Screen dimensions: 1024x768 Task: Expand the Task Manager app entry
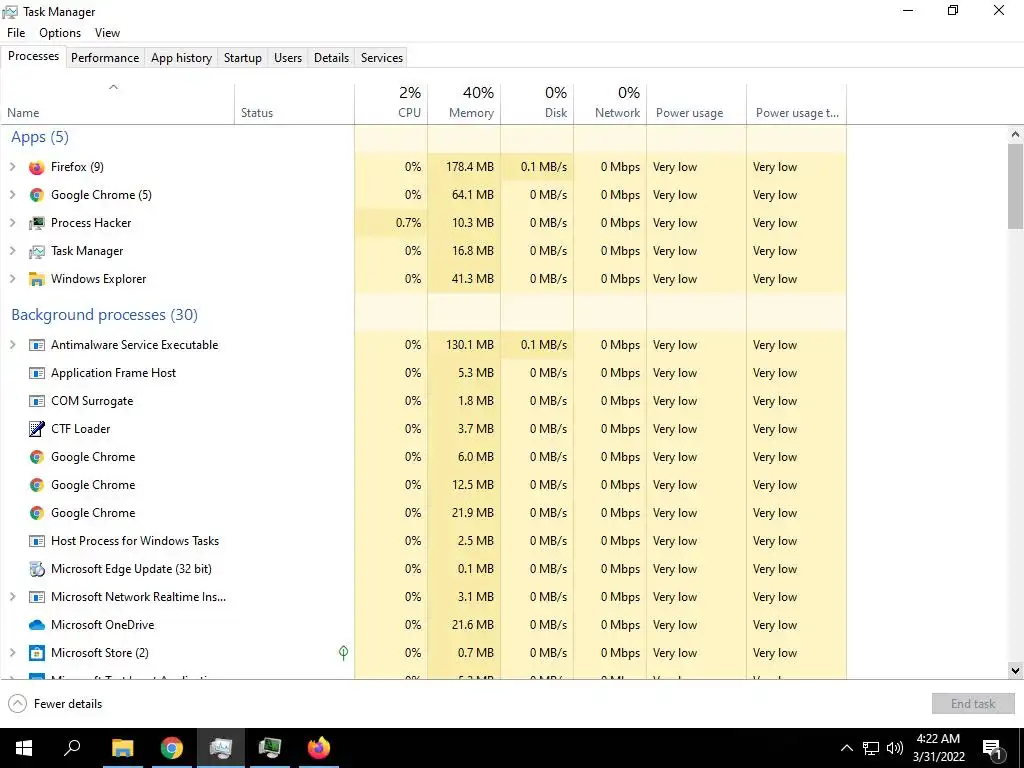coord(12,251)
